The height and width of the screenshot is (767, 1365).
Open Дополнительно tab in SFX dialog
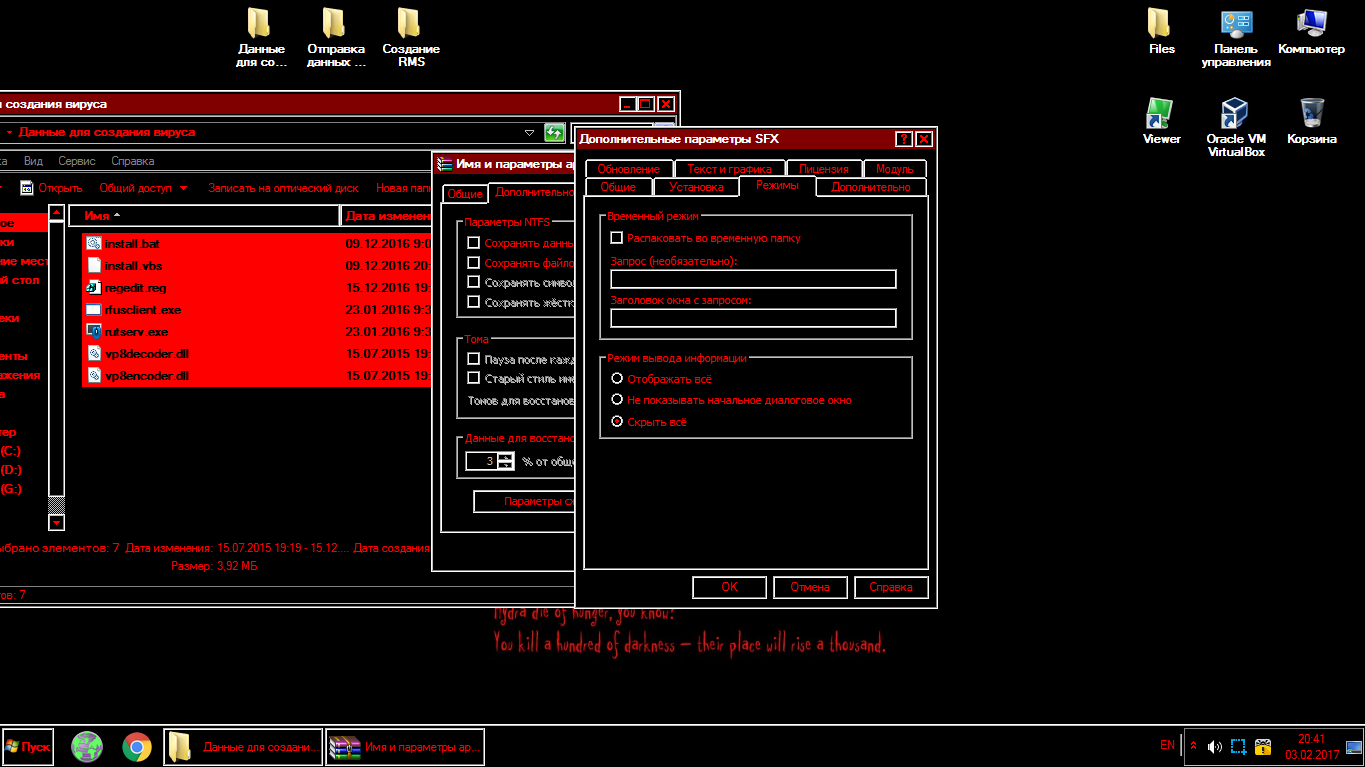pos(871,187)
